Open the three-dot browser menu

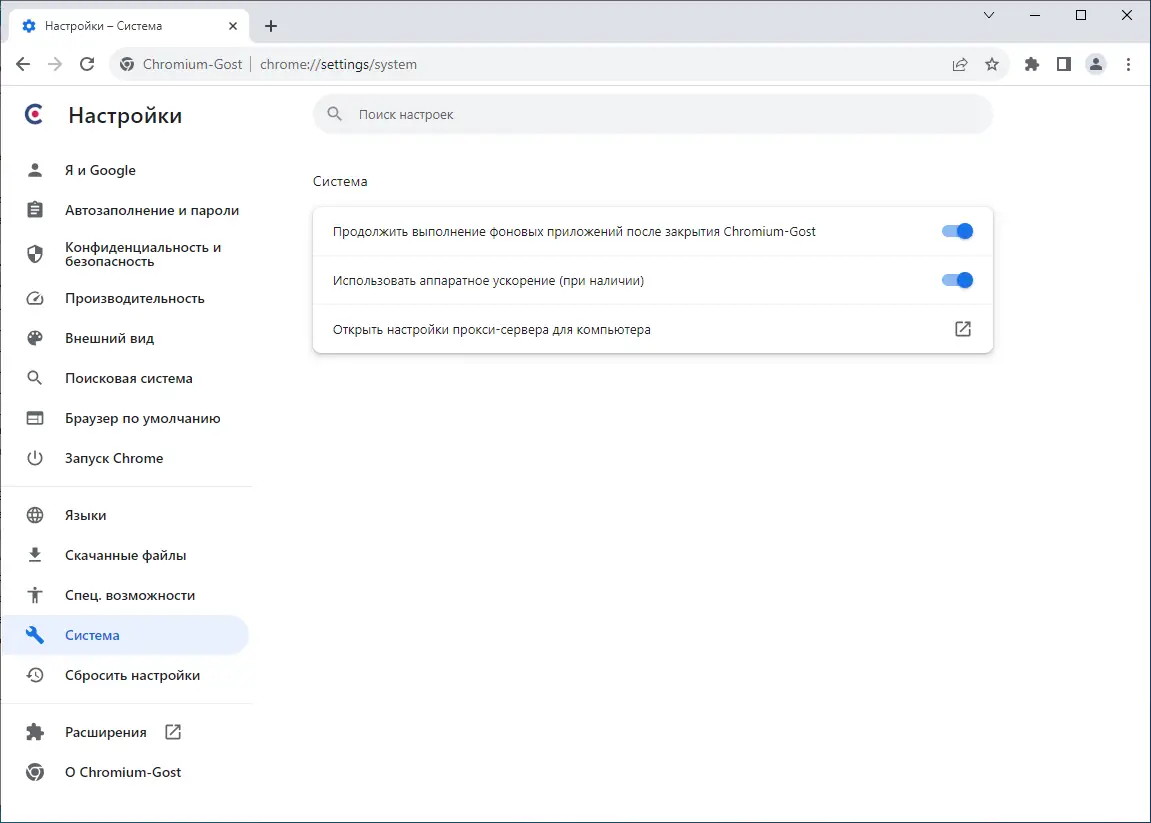click(x=1129, y=64)
